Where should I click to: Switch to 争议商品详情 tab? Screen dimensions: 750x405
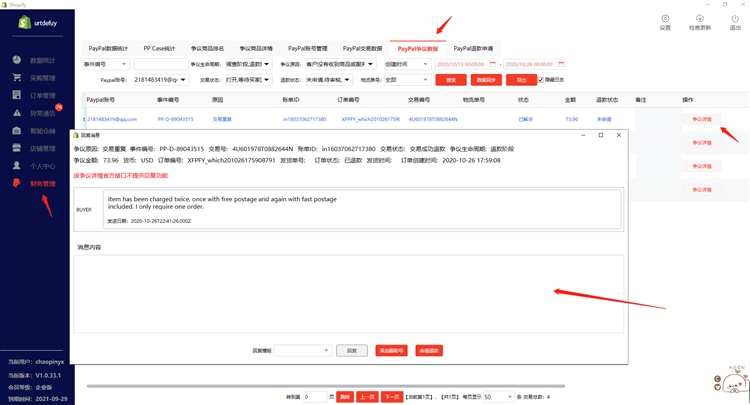pos(256,48)
